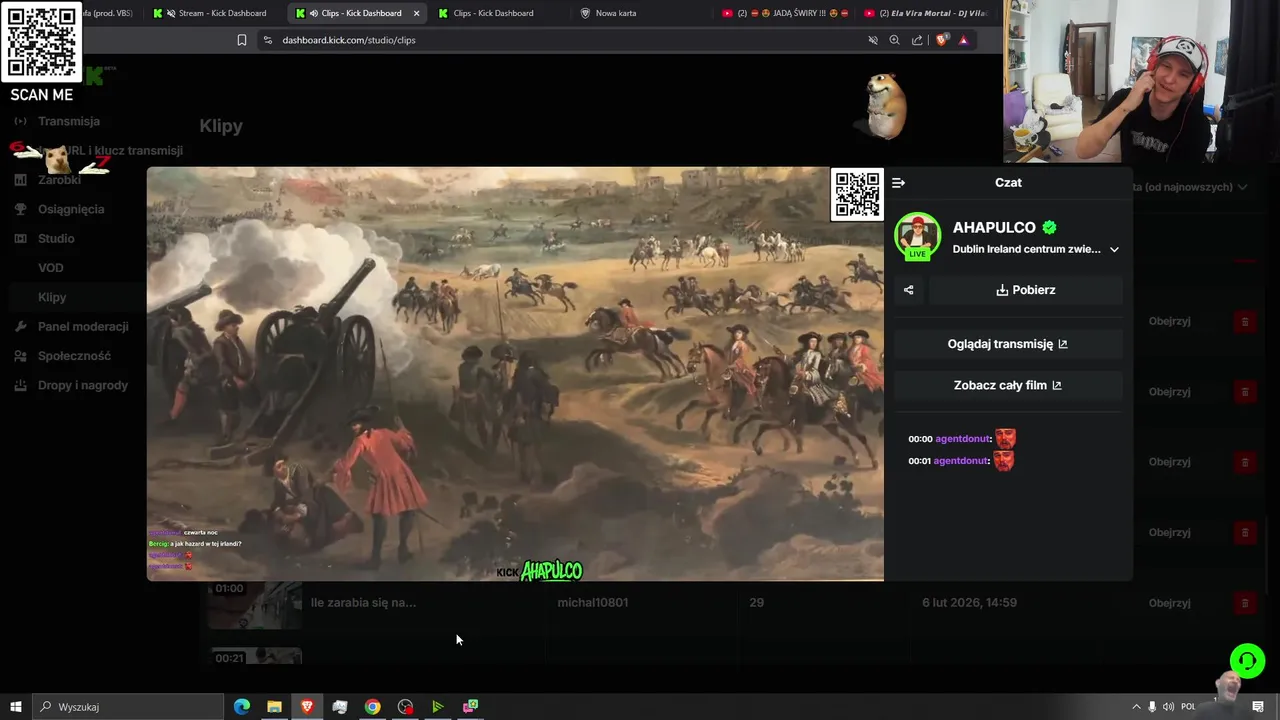The height and width of the screenshot is (720, 1280).
Task: Select the agentdonut message at 00:00
Action: coord(962,439)
